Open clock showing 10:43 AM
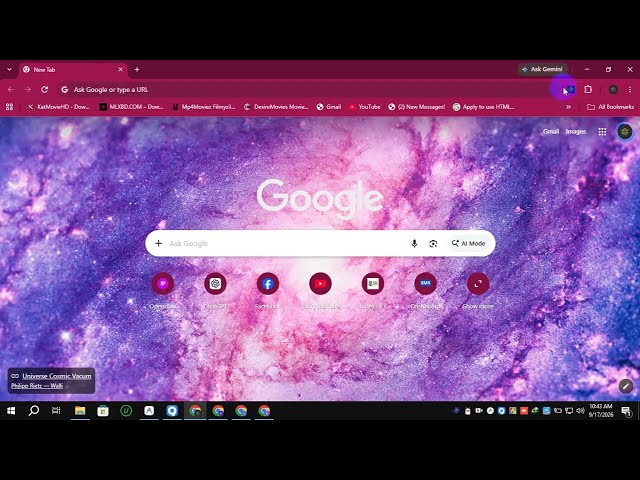The image size is (640, 480). 601,411
